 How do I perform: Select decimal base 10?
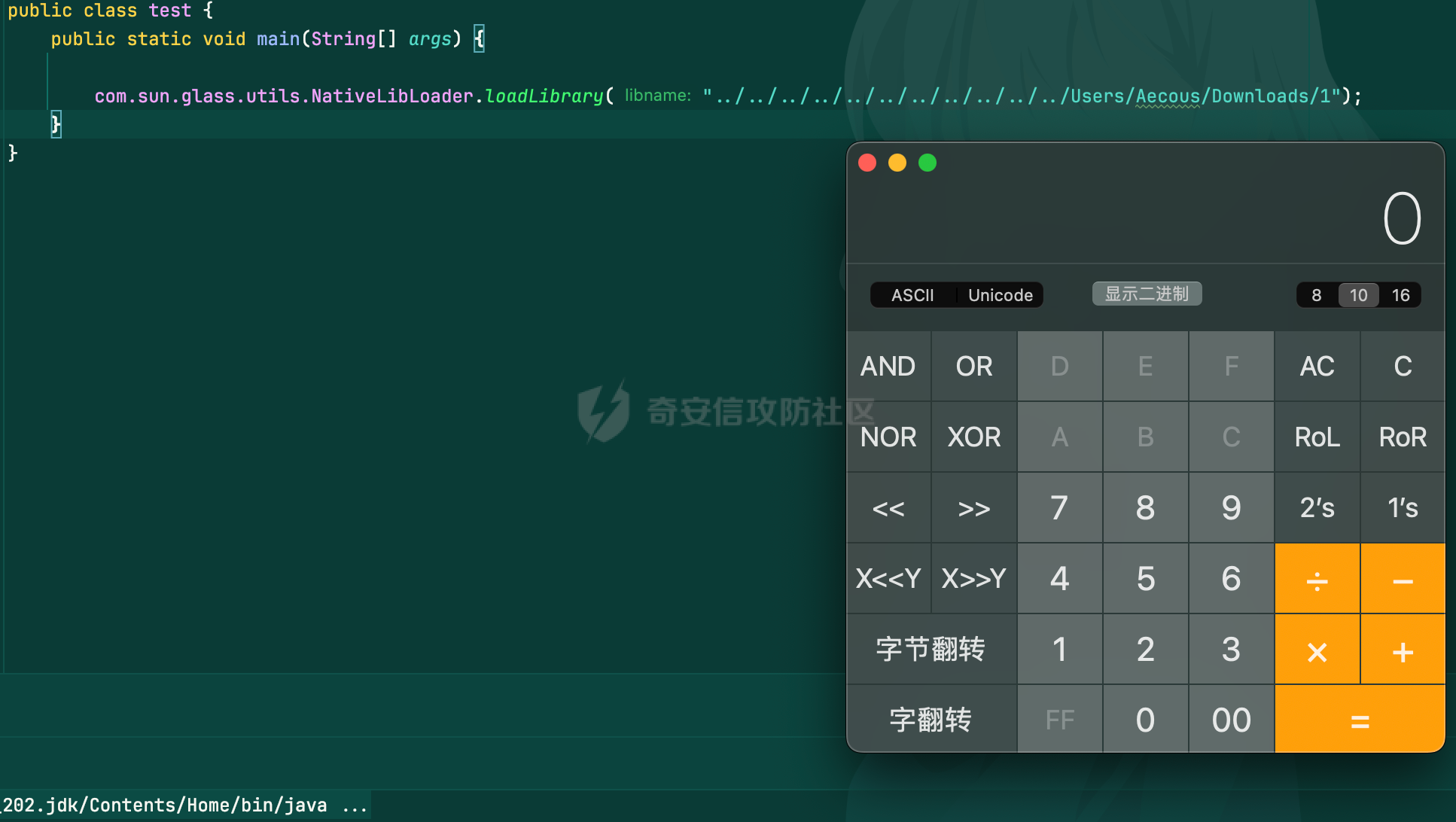[1358, 295]
